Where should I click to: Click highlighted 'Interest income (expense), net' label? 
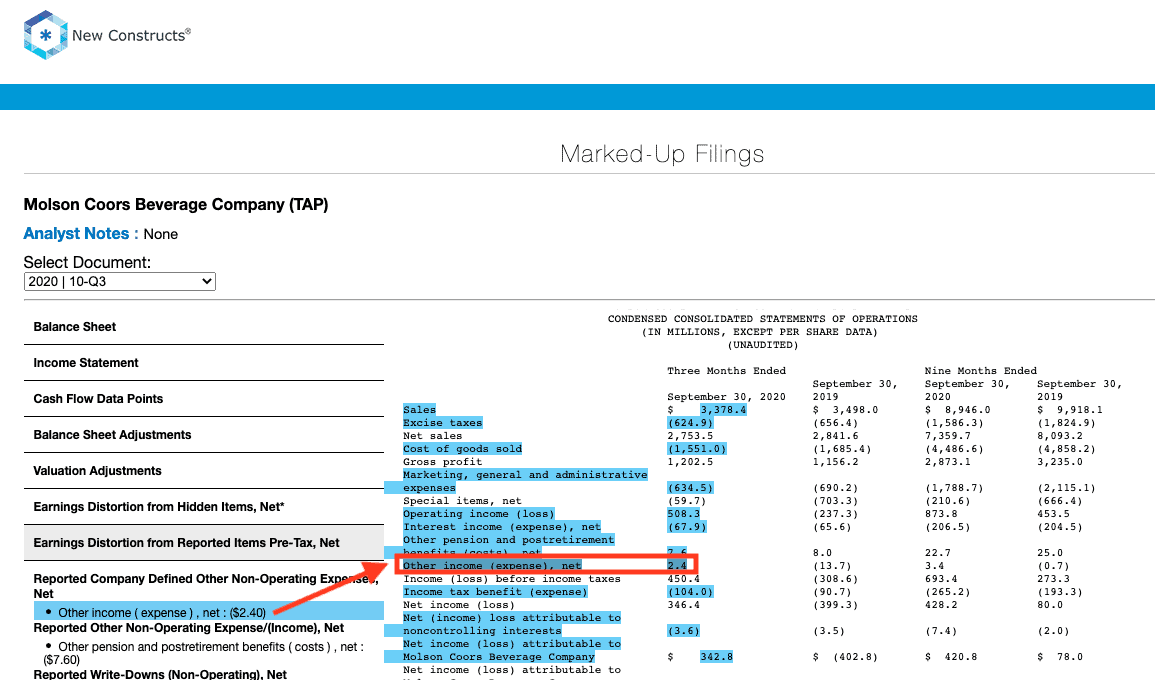point(502,527)
